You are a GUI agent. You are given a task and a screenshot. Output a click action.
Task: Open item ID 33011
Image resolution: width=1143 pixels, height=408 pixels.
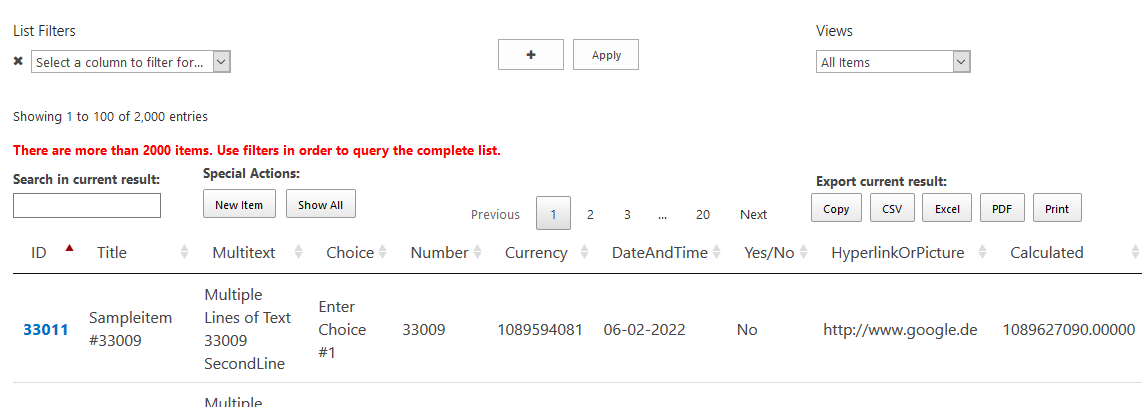46,329
